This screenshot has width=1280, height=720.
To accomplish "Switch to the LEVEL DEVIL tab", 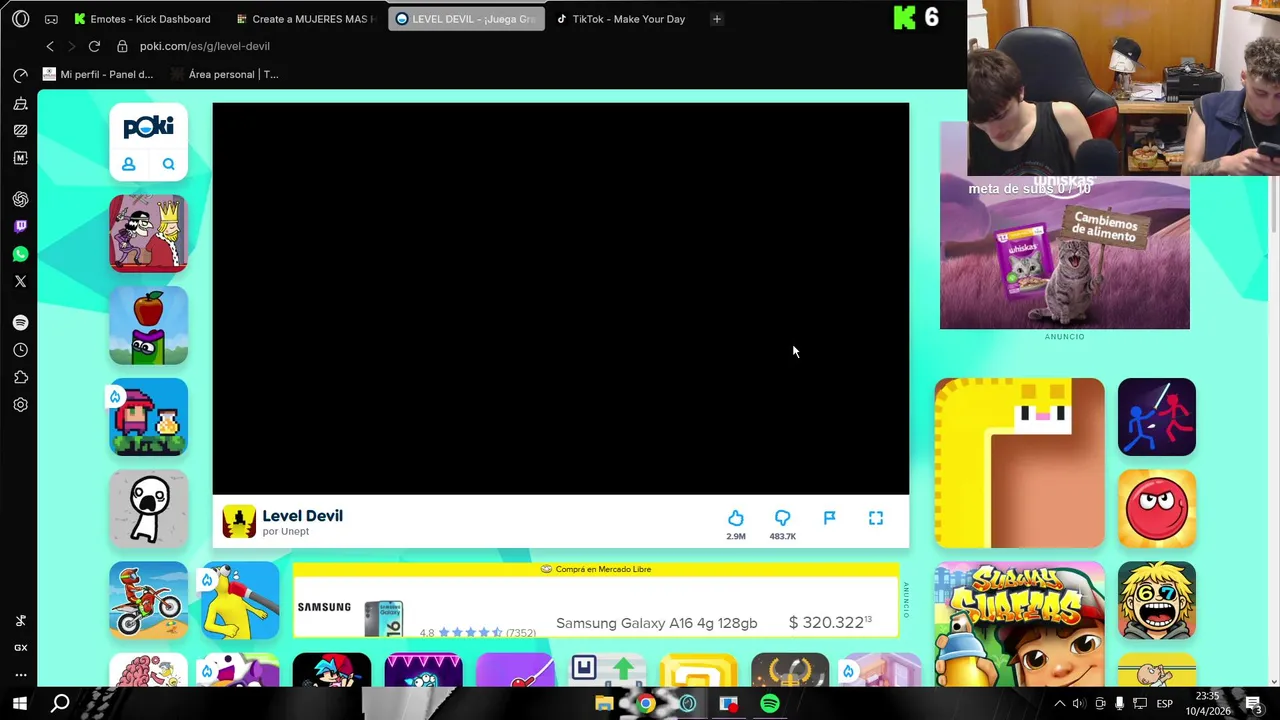I will point(466,19).
